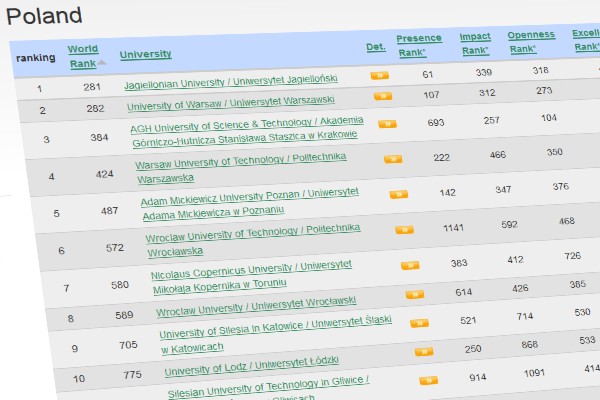Open University of Silesia in Katowice link
Viewport: 600px width, 400px height.
pos(276,334)
